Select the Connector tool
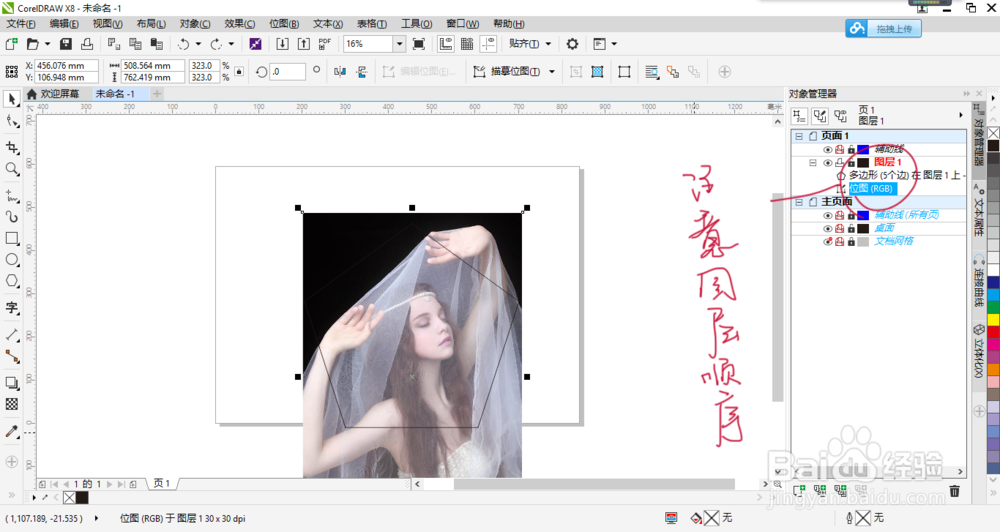The height and width of the screenshot is (532, 1000). [x=11, y=357]
